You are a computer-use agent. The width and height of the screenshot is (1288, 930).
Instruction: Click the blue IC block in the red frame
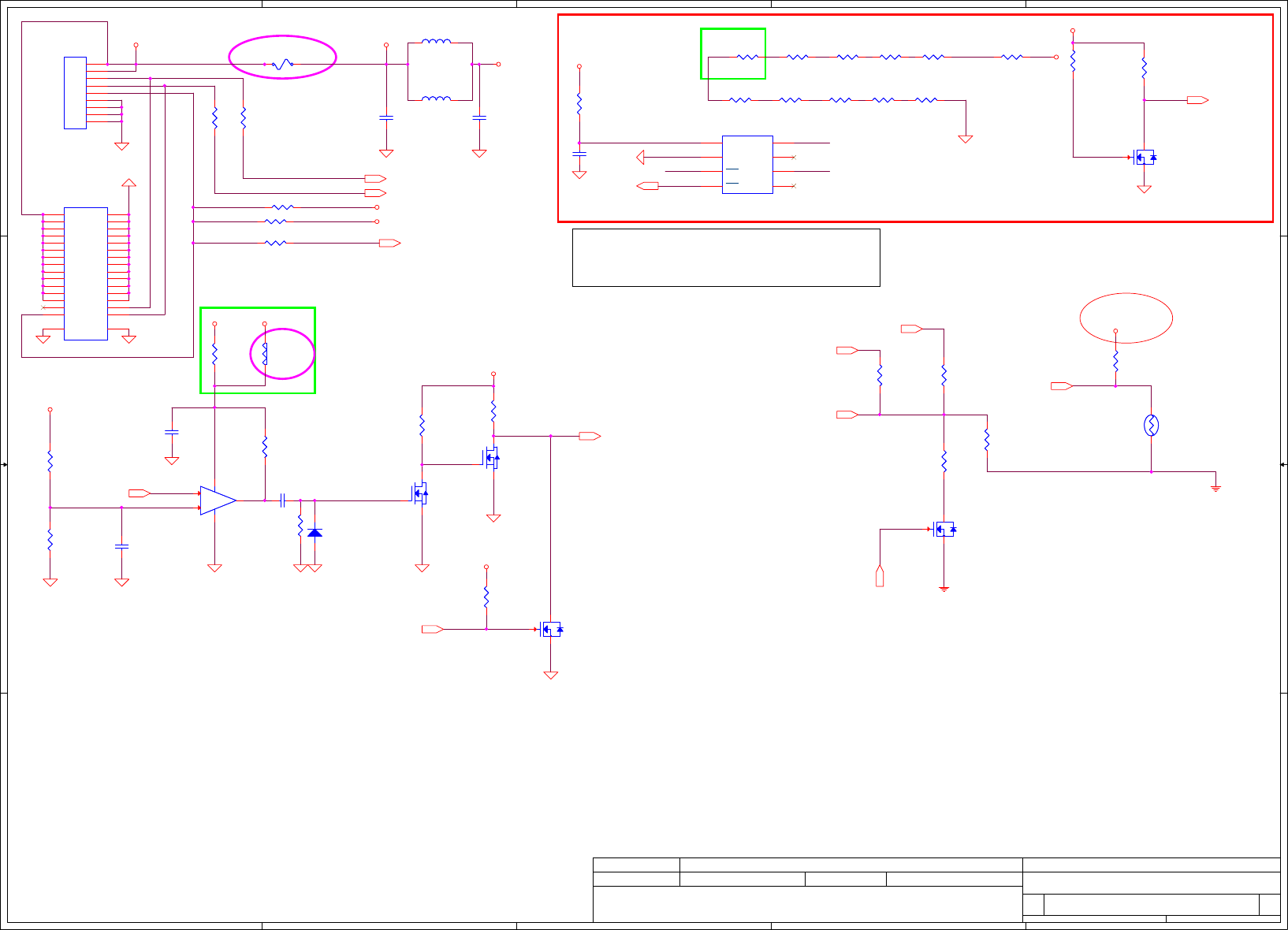pyautogui.click(x=747, y=165)
